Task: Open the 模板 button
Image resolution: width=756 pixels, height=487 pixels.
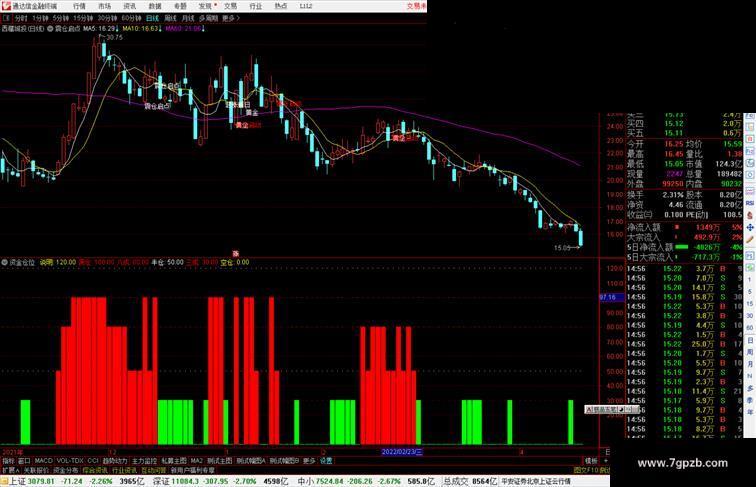Action: tap(591, 461)
